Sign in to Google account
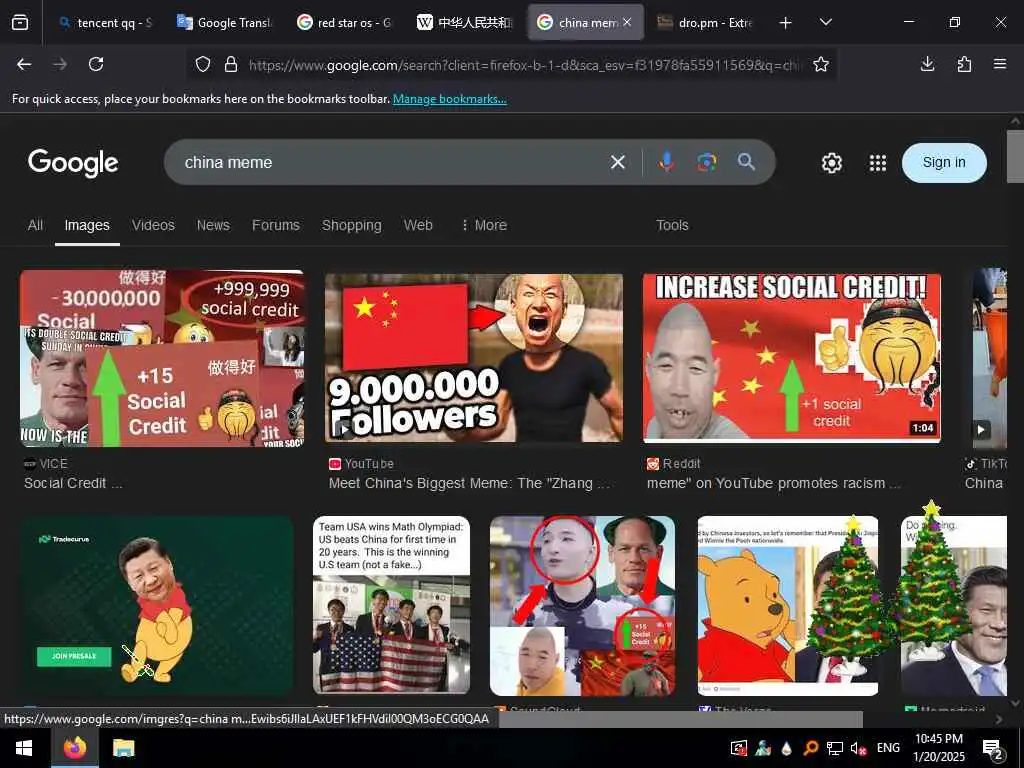Screen dimensions: 1024x768 tap(944, 163)
